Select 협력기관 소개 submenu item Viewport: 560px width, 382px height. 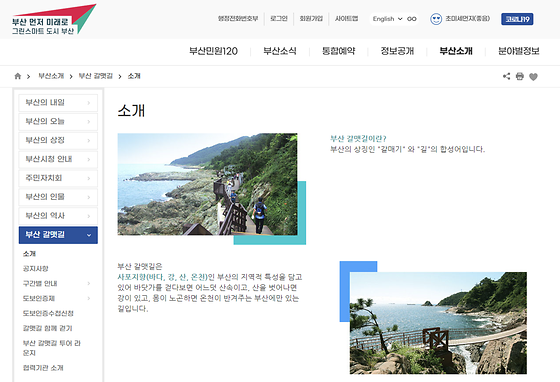tap(43, 368)
